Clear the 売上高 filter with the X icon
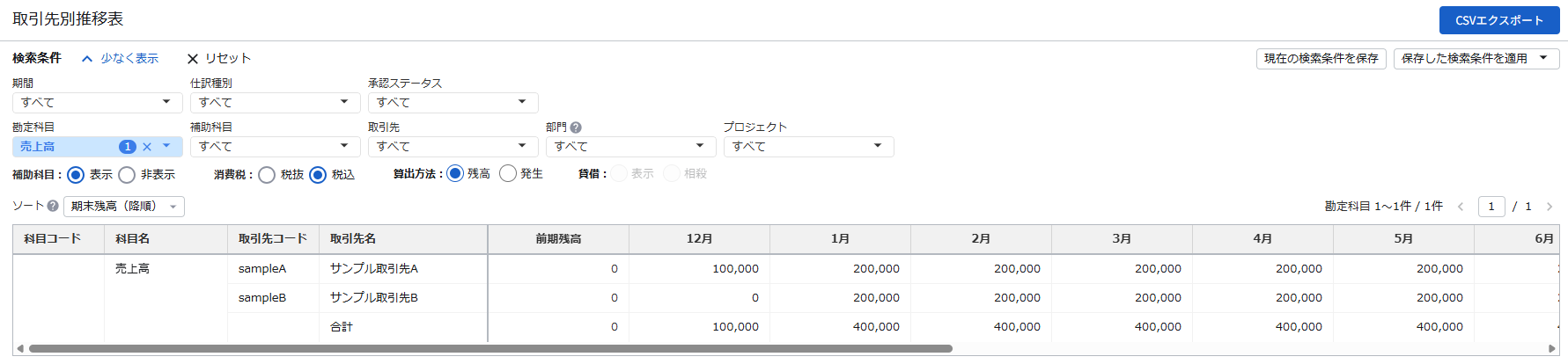 (x=147, y=147)
